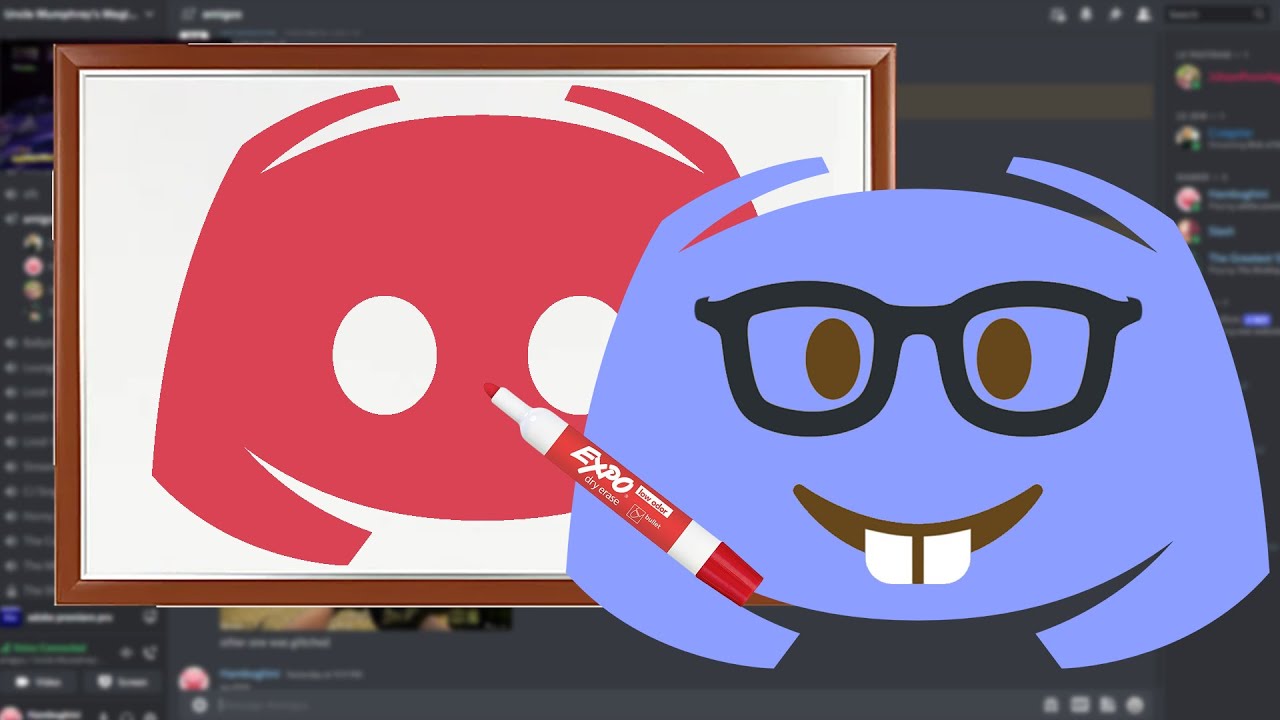Open the sticker picker icon
Image resolution: width=1280 pixels, height=720 pixels.
click(1107, 704)
